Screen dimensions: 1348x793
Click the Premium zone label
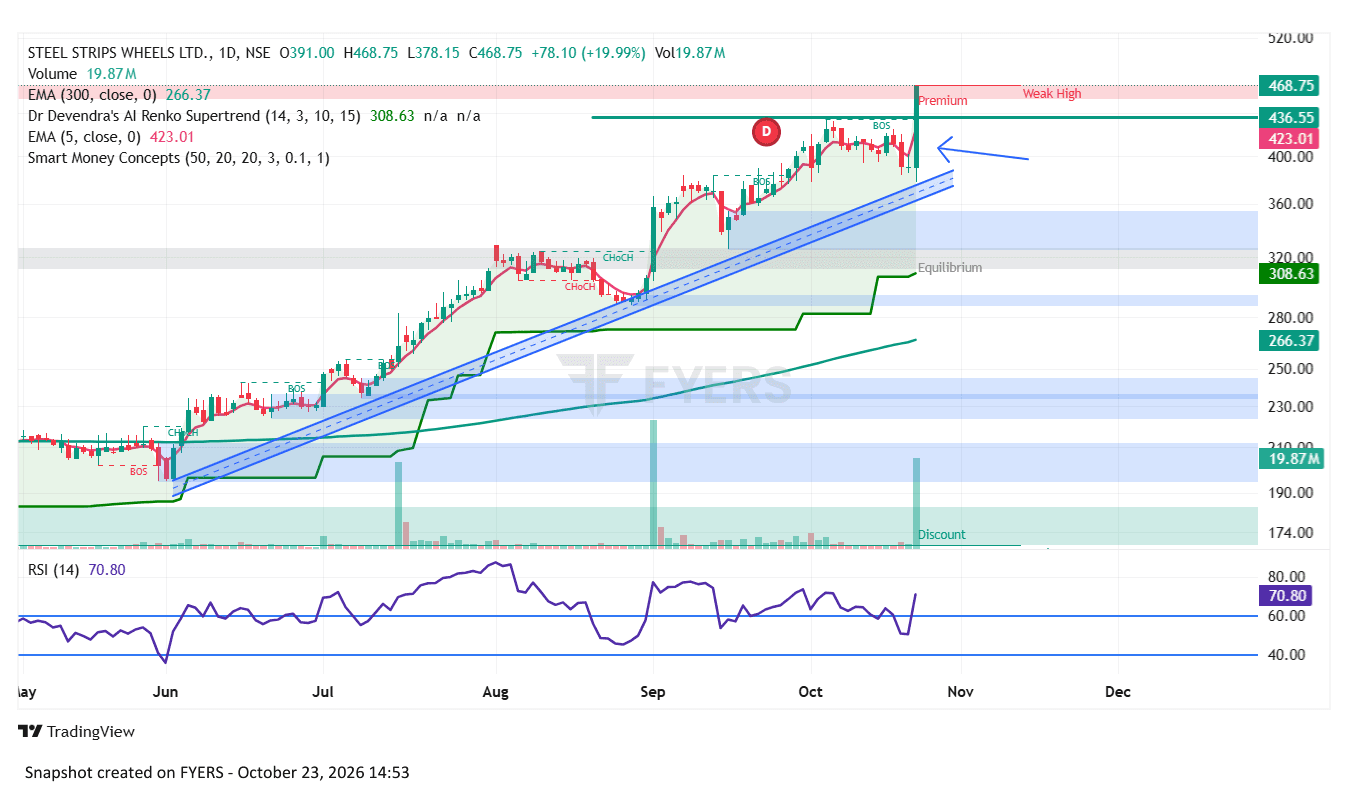[943, 101]
